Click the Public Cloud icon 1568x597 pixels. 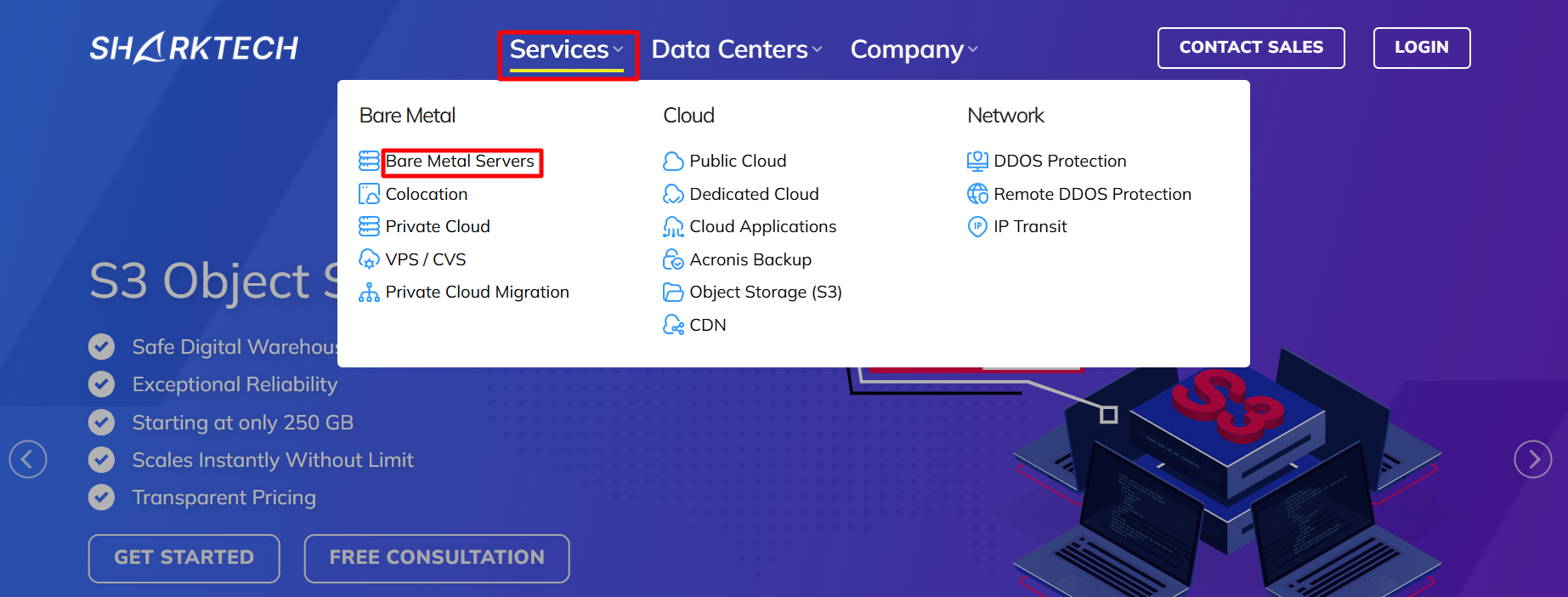673,161
